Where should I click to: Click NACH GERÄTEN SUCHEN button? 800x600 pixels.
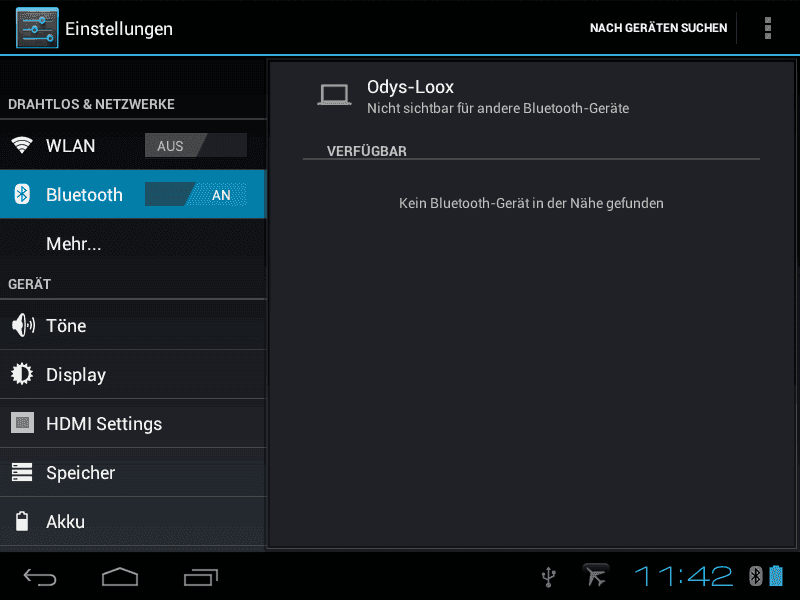658,28
